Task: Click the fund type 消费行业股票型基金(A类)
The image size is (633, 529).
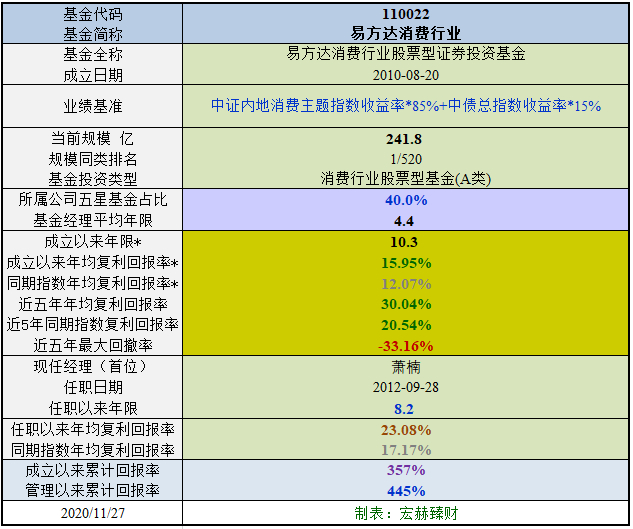Action: 406,179
